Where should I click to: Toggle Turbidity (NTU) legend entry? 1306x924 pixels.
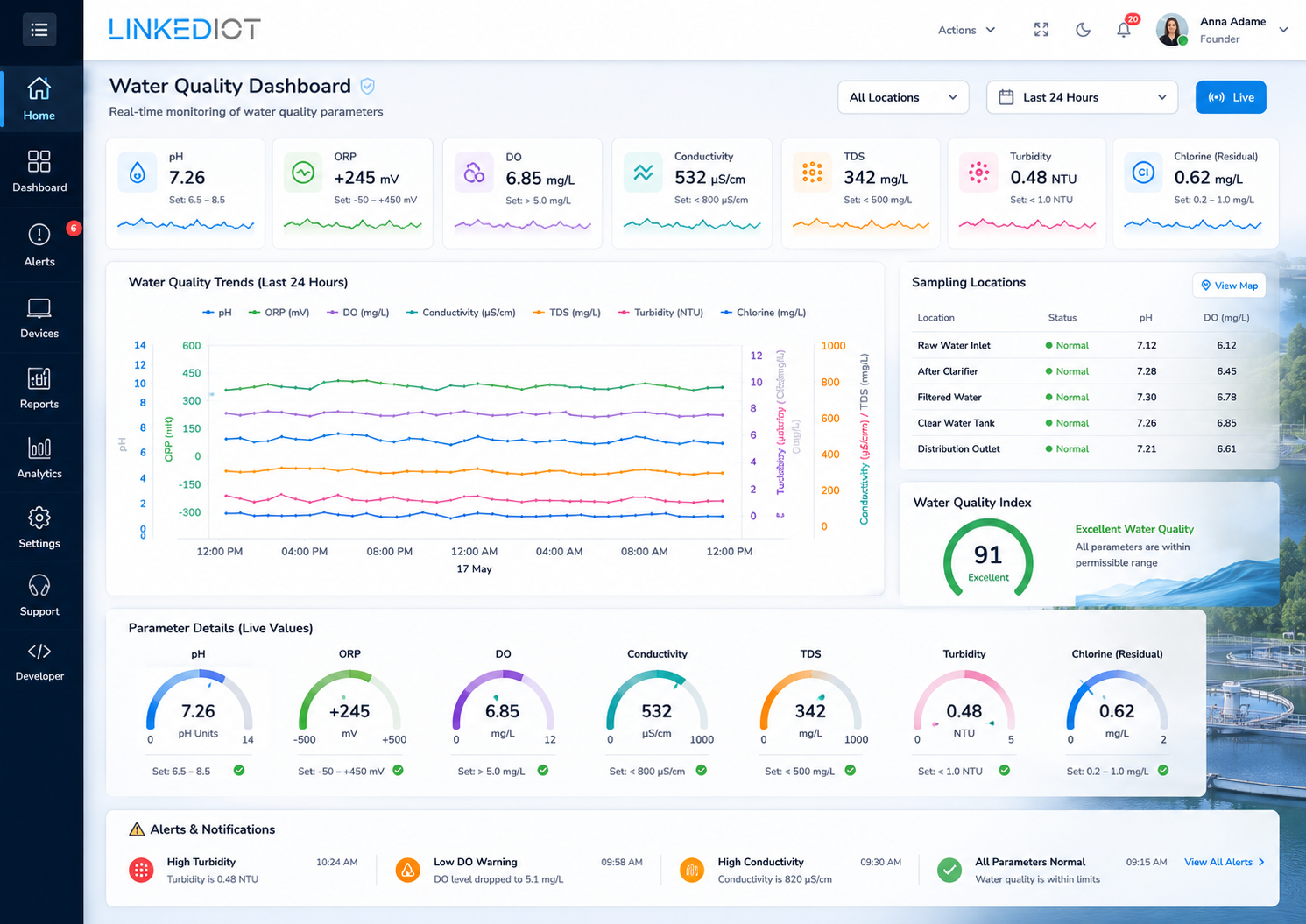pyautogui.click(x=661, y=313)
